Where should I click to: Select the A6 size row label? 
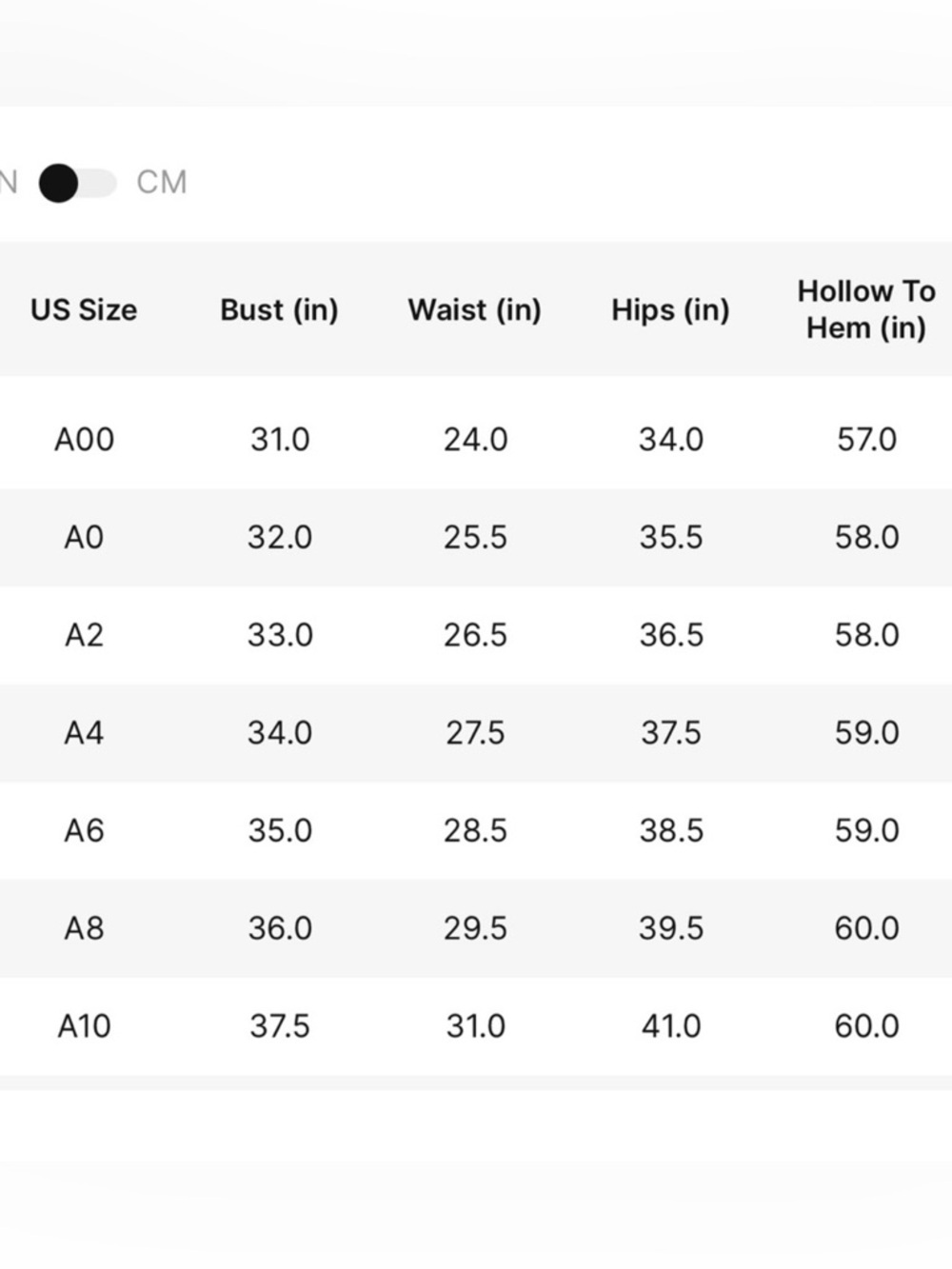pos(84,831)
